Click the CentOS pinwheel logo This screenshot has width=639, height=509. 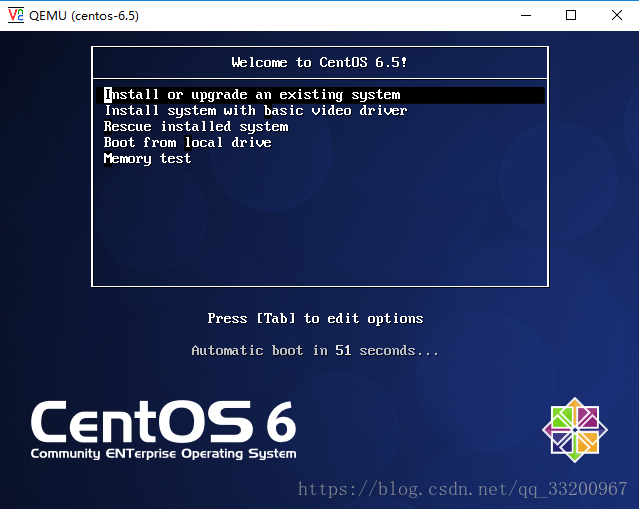(575, 429)
